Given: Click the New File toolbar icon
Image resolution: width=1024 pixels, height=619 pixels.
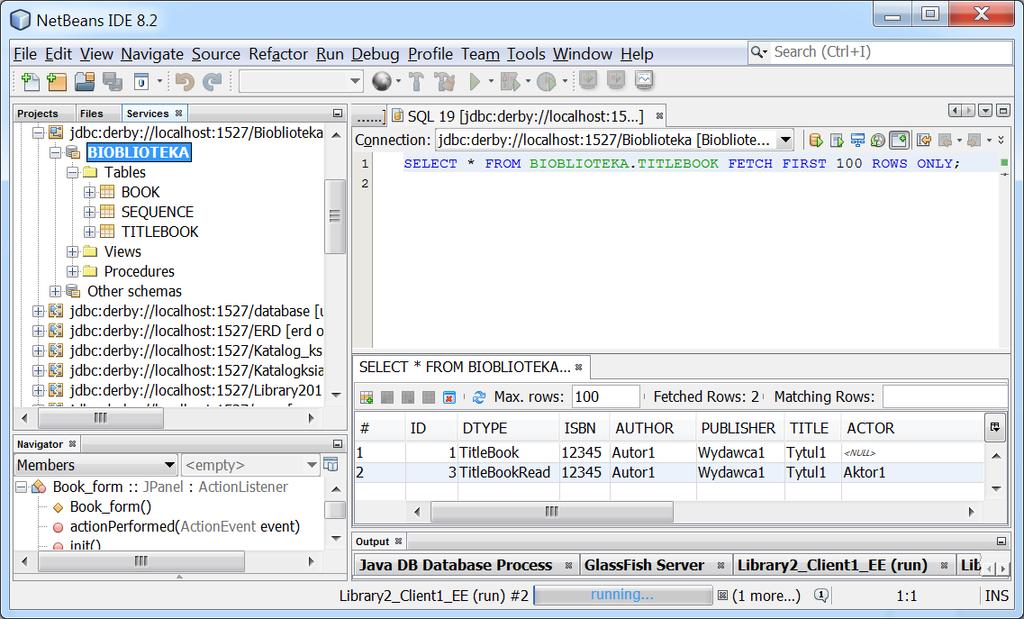Looking at the screenshot, I should (30, 82).
